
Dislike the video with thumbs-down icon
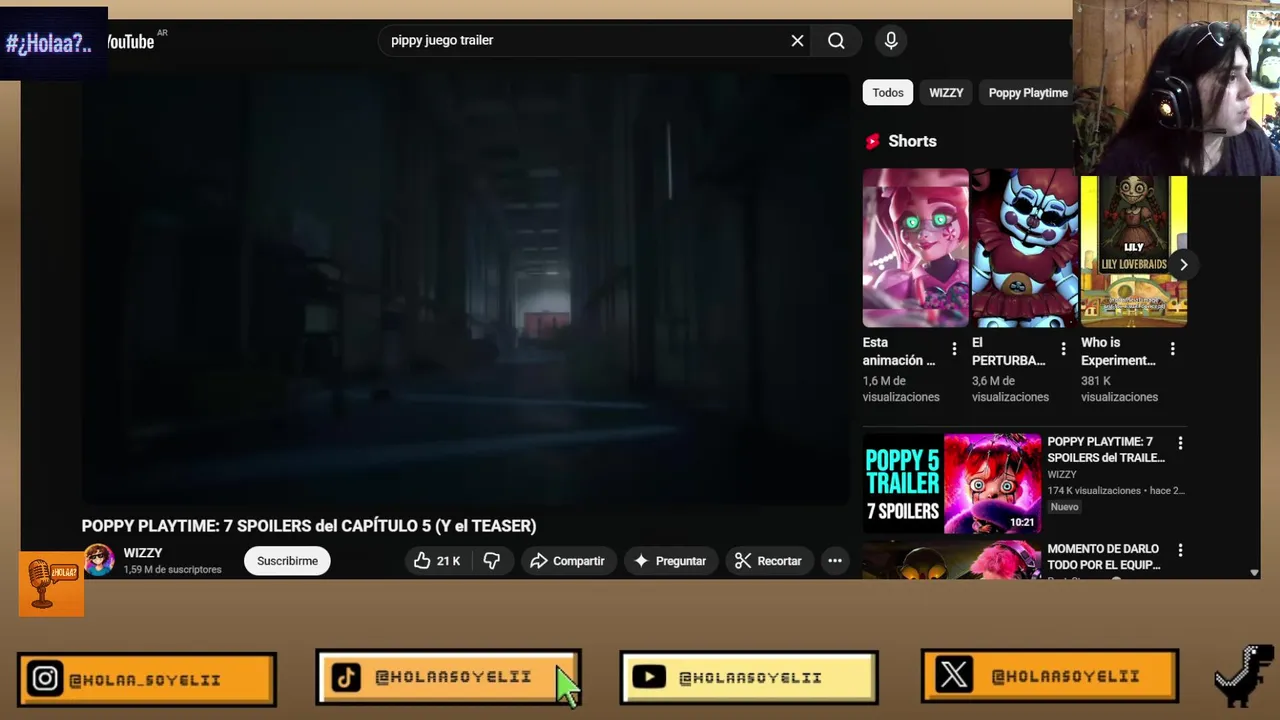492,561
